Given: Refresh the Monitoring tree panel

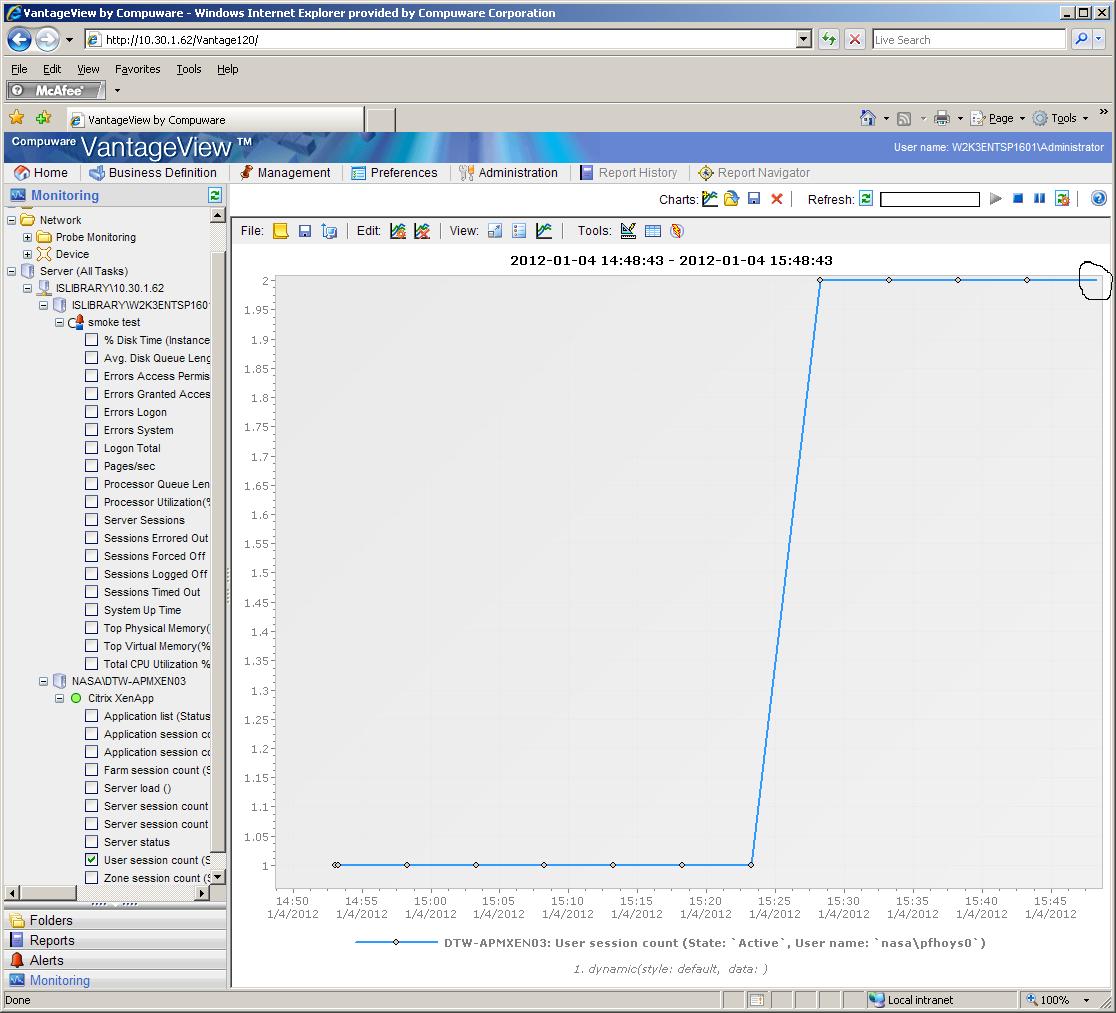Looking at the screenshot, I should (215, 195).
